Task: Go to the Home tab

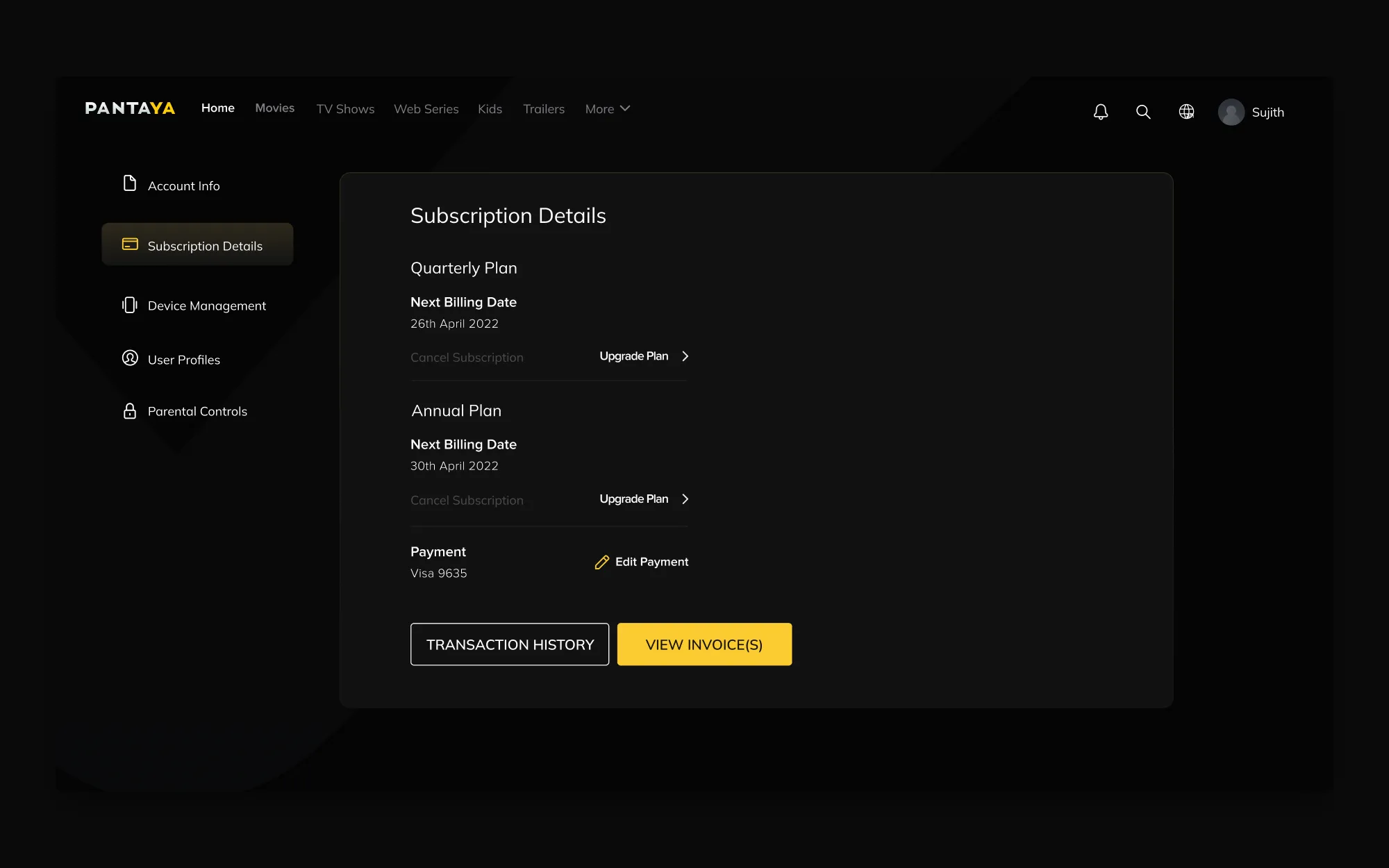Action: point(218,108)
